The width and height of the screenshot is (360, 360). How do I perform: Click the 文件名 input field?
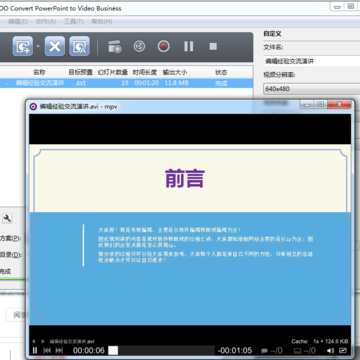tap(311, 61)
